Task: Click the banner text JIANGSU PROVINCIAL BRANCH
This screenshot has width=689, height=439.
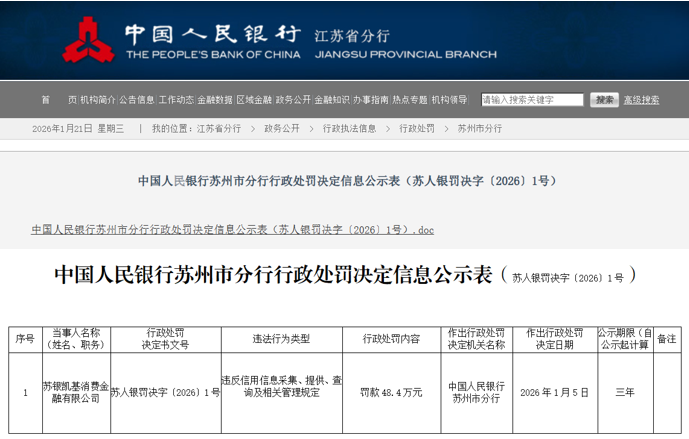Action: pos(406,54)
